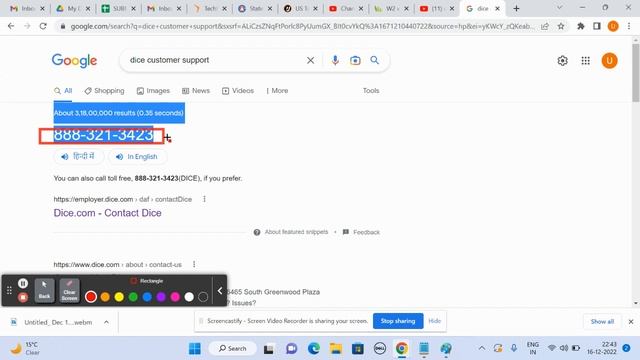Choose the green pen color
640x360 pixels.
click(x=133, y=297)
